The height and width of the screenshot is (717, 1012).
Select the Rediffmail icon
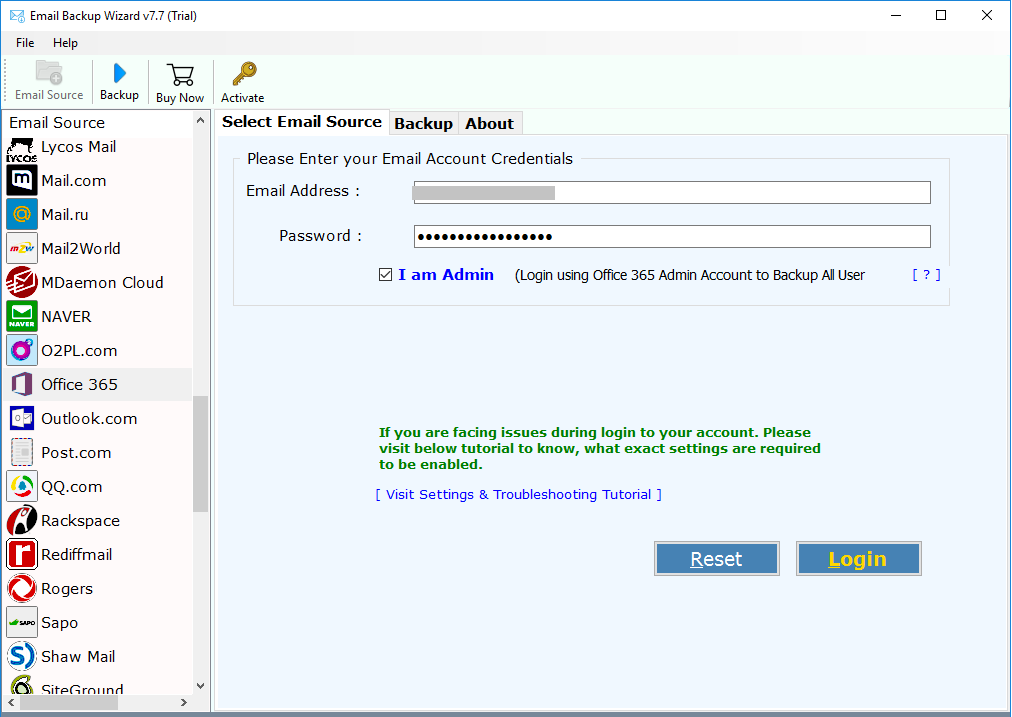22,554
